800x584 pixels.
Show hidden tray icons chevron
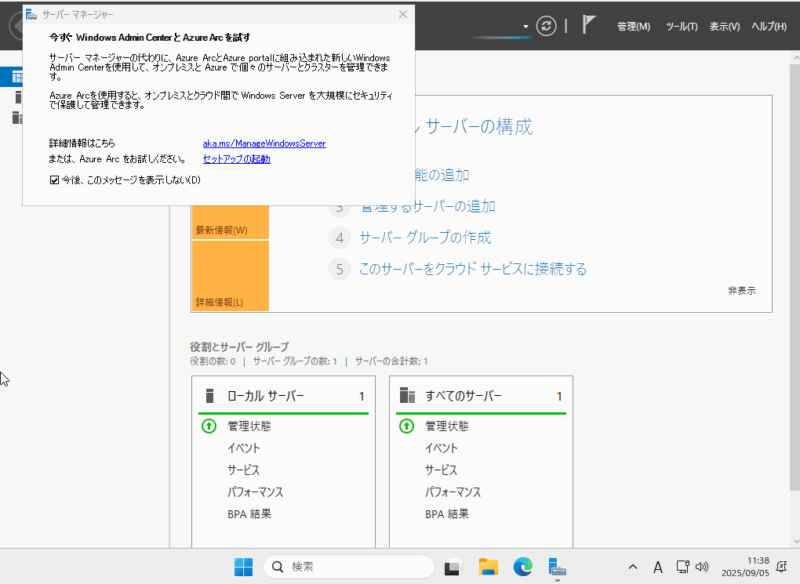click(633, 567)
